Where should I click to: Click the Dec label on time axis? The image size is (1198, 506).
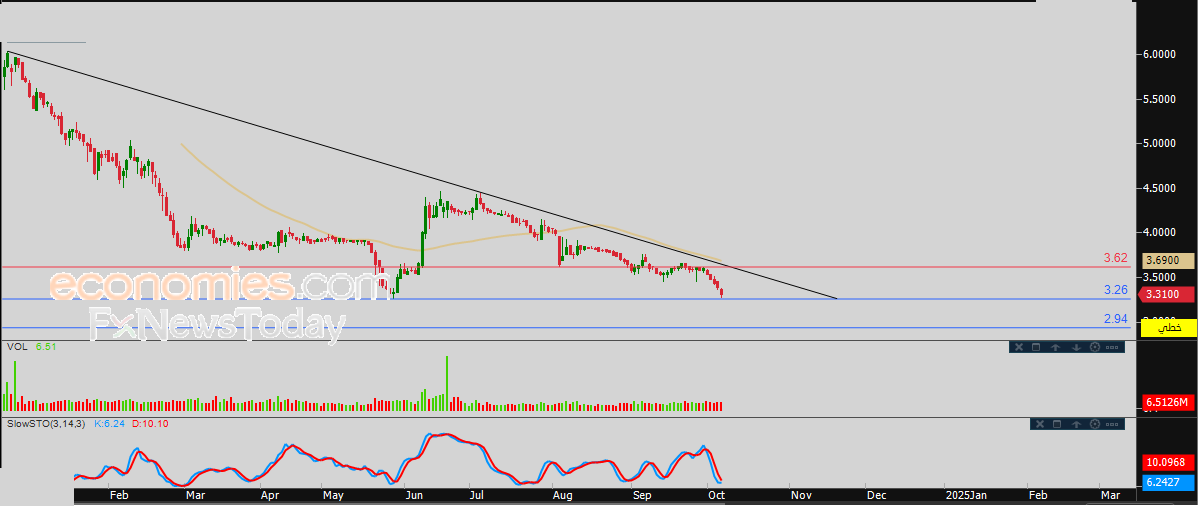876,496
